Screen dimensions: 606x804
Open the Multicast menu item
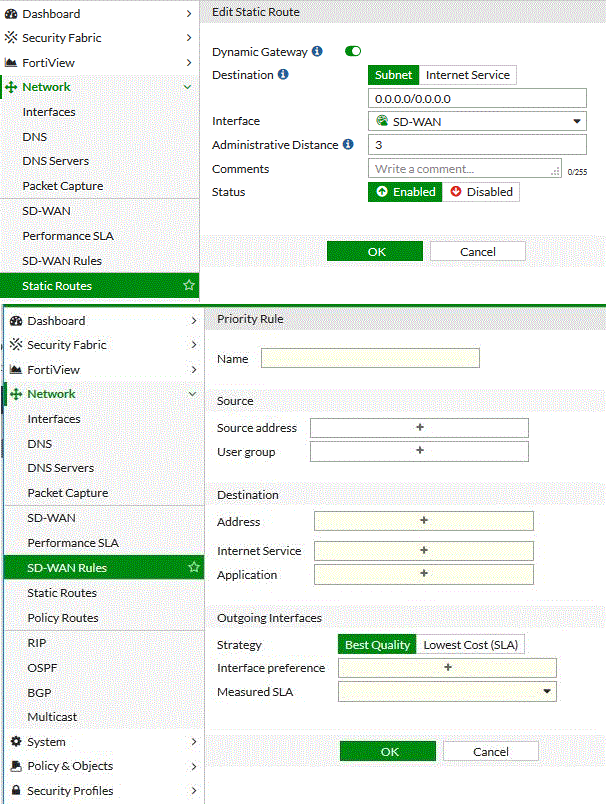tap(52, 717)
